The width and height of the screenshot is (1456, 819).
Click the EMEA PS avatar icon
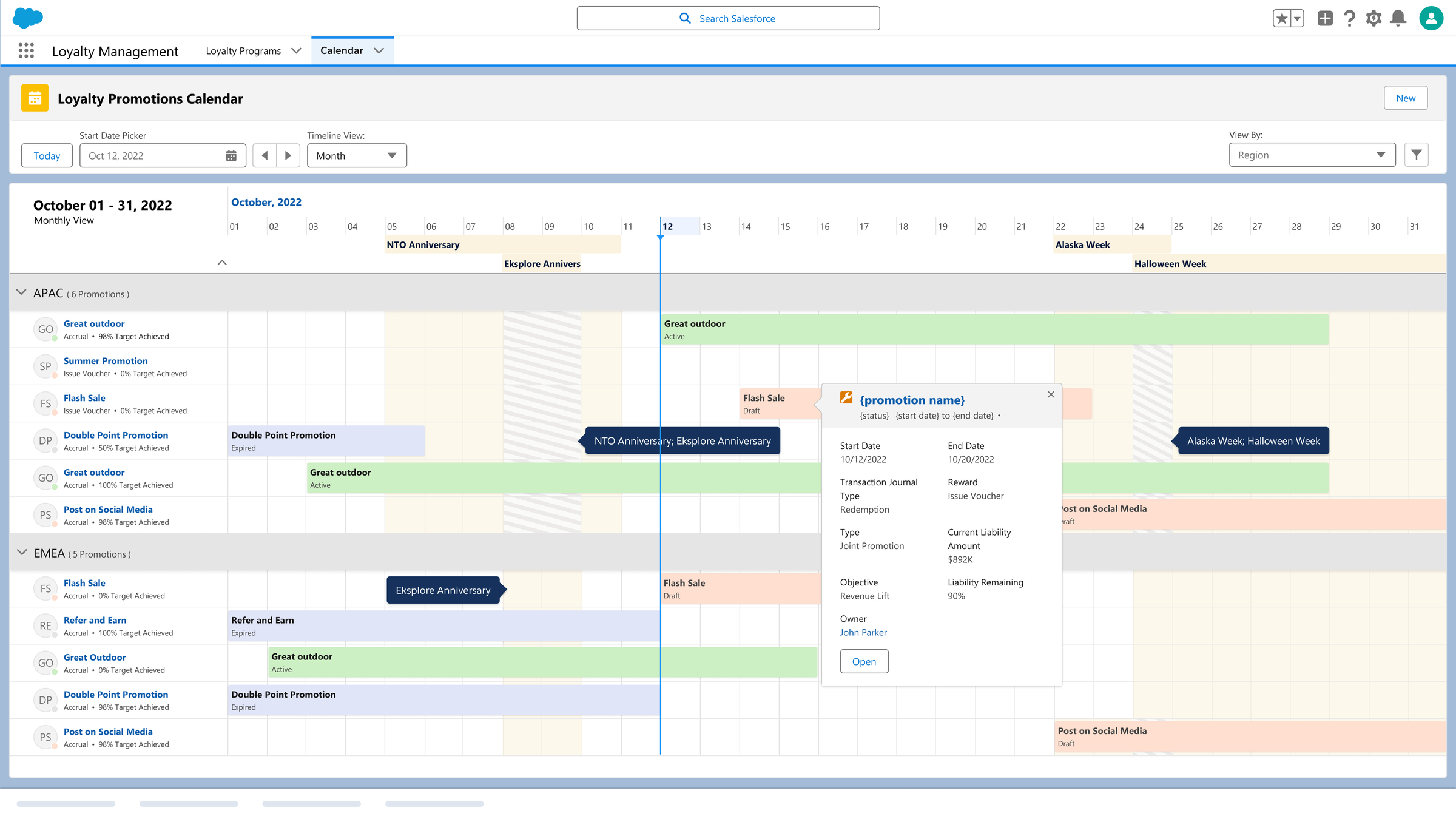pyautogui.click(x=45, y=736)
